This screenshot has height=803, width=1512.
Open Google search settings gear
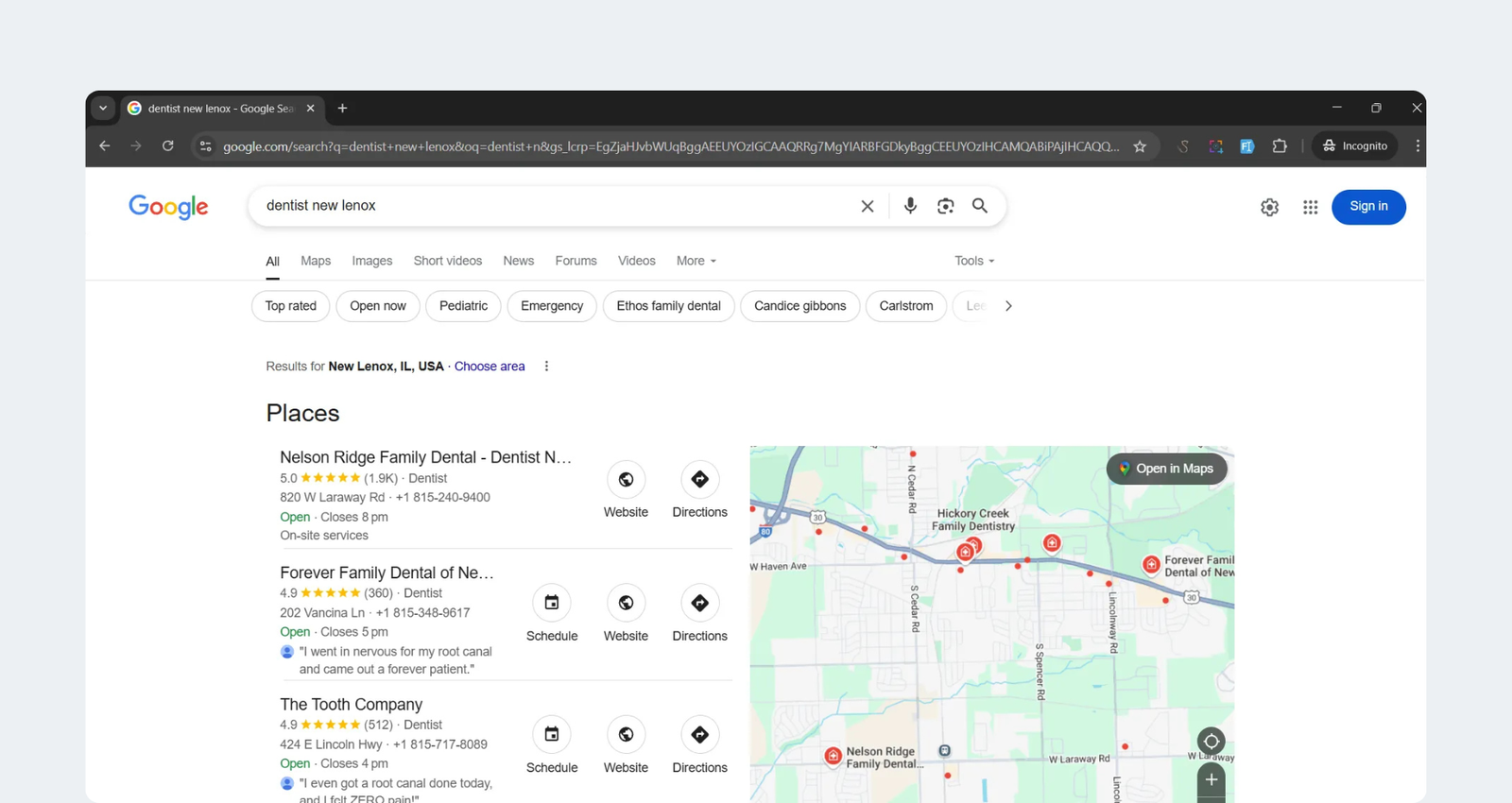pos(1269,207)
